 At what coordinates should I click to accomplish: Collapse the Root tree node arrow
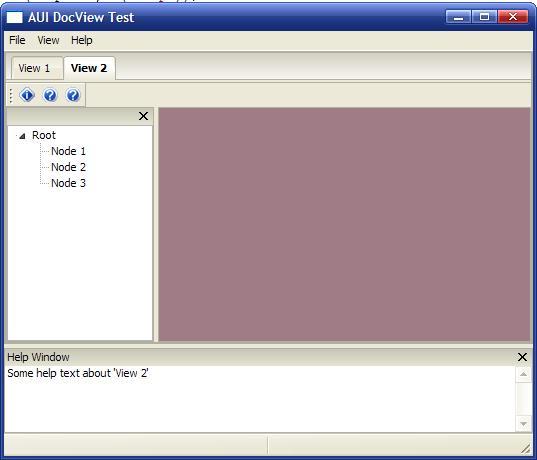[22, 136]
